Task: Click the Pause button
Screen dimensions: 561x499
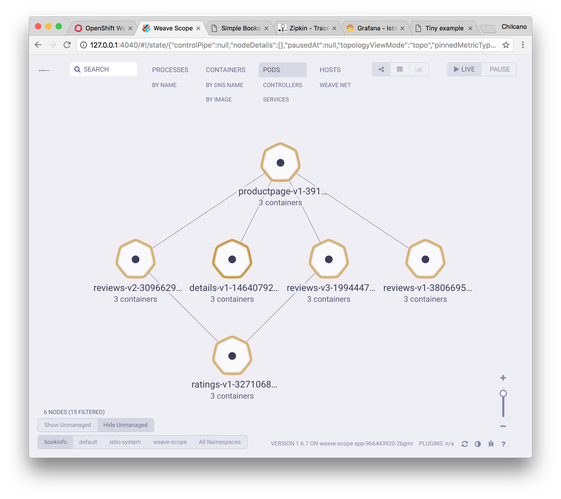Action: 499,69
